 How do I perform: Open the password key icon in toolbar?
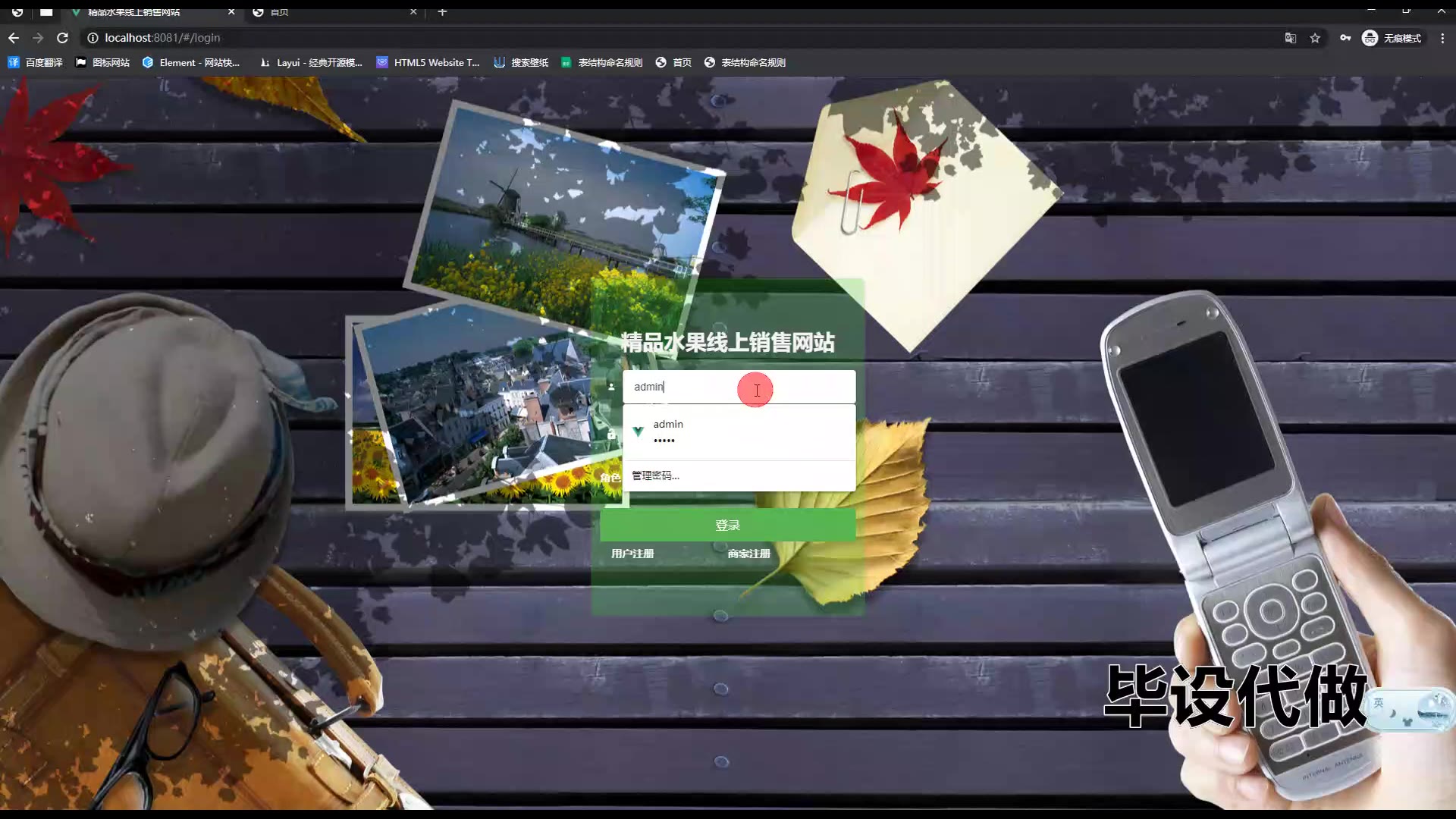(1345, 38)
